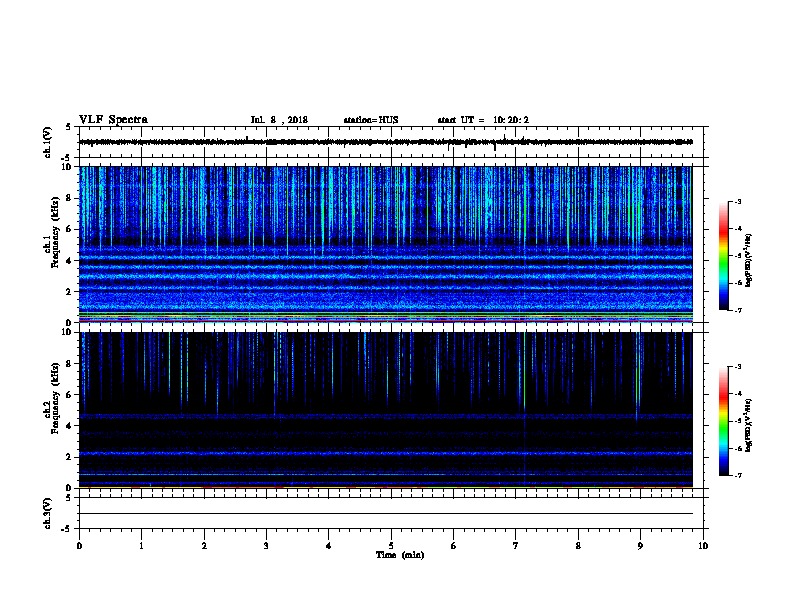Click the '6' kHz tick of ch.2 spectrogram

click(x=69, y=394)
